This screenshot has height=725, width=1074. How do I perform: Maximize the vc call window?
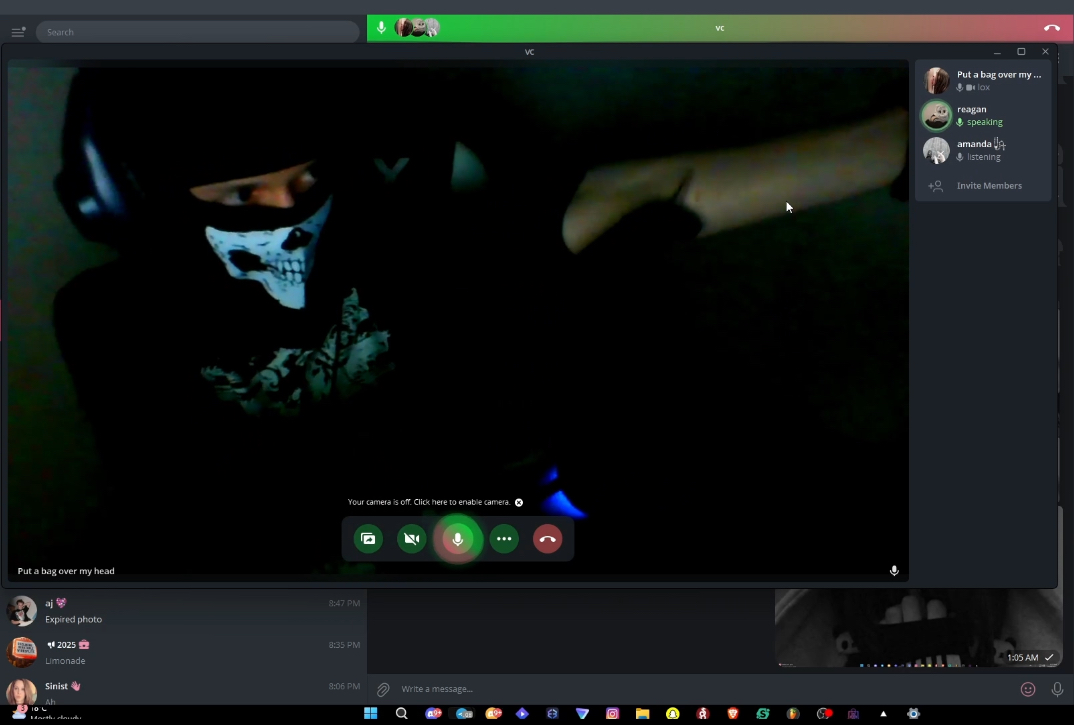(x=1021, y=51)
